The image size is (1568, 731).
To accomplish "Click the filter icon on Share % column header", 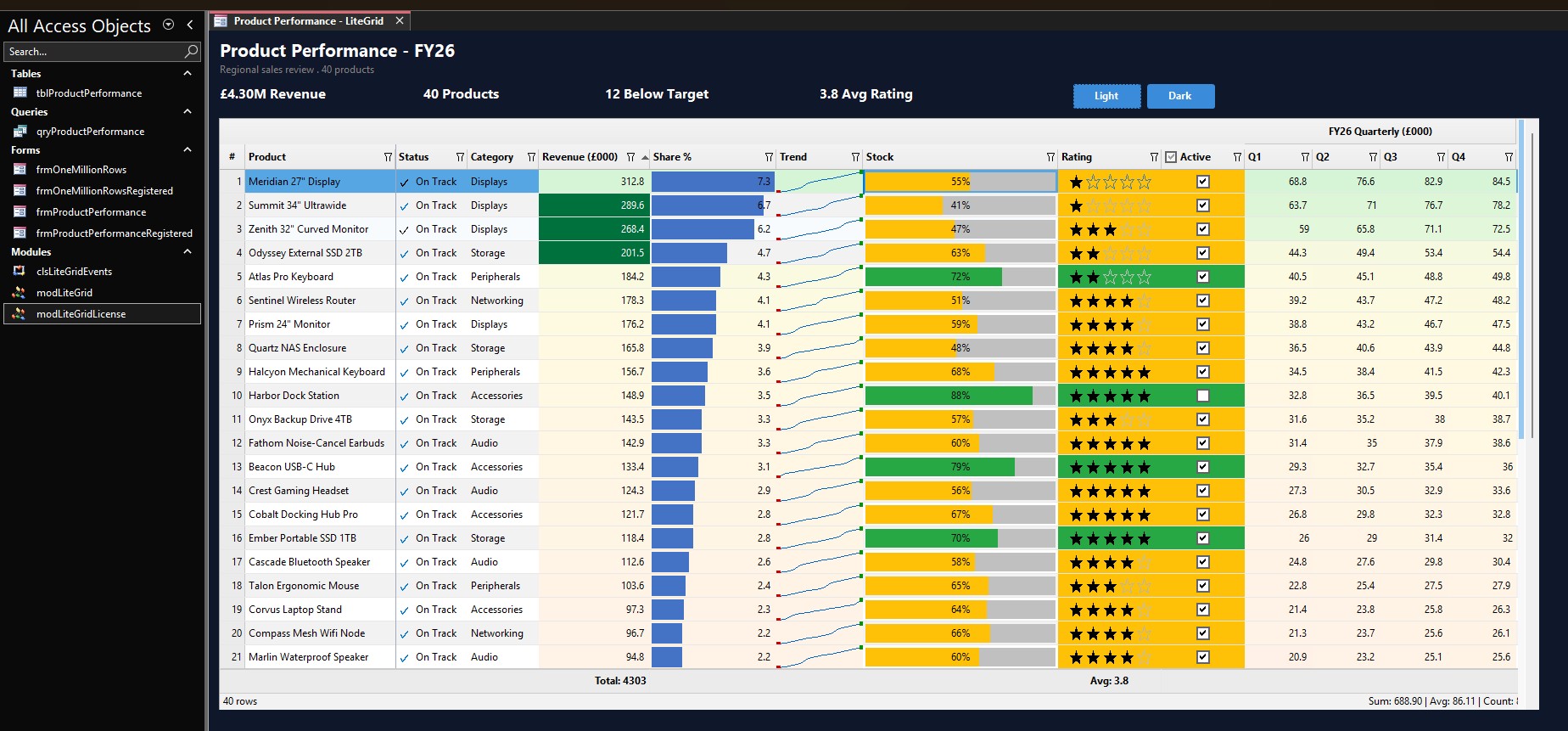I will 769,157.
